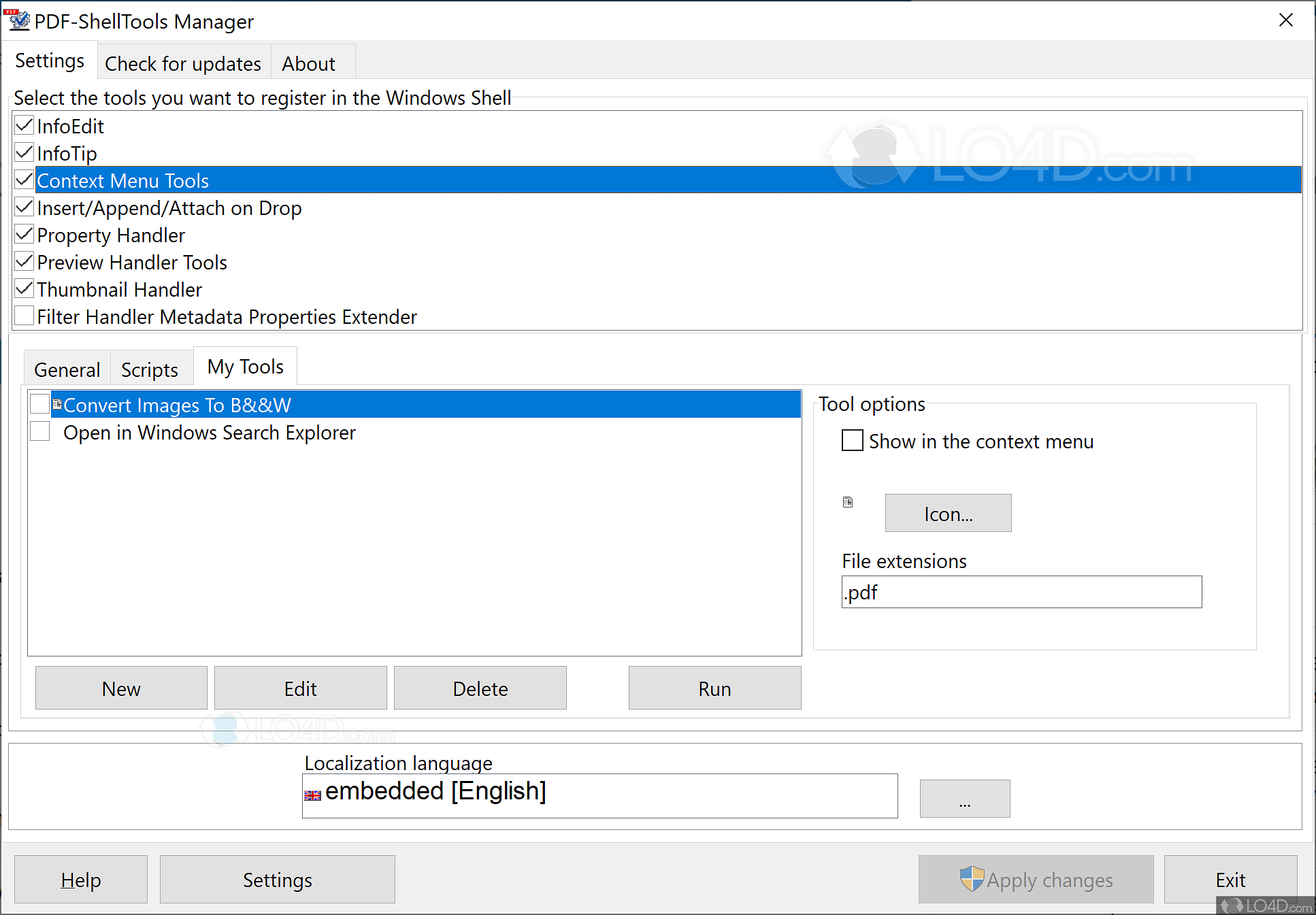The height and width of the screenshot is (915, 1316).
Task: Check the Convert Images To B&&W checkbox
Action: click(39, 403)
